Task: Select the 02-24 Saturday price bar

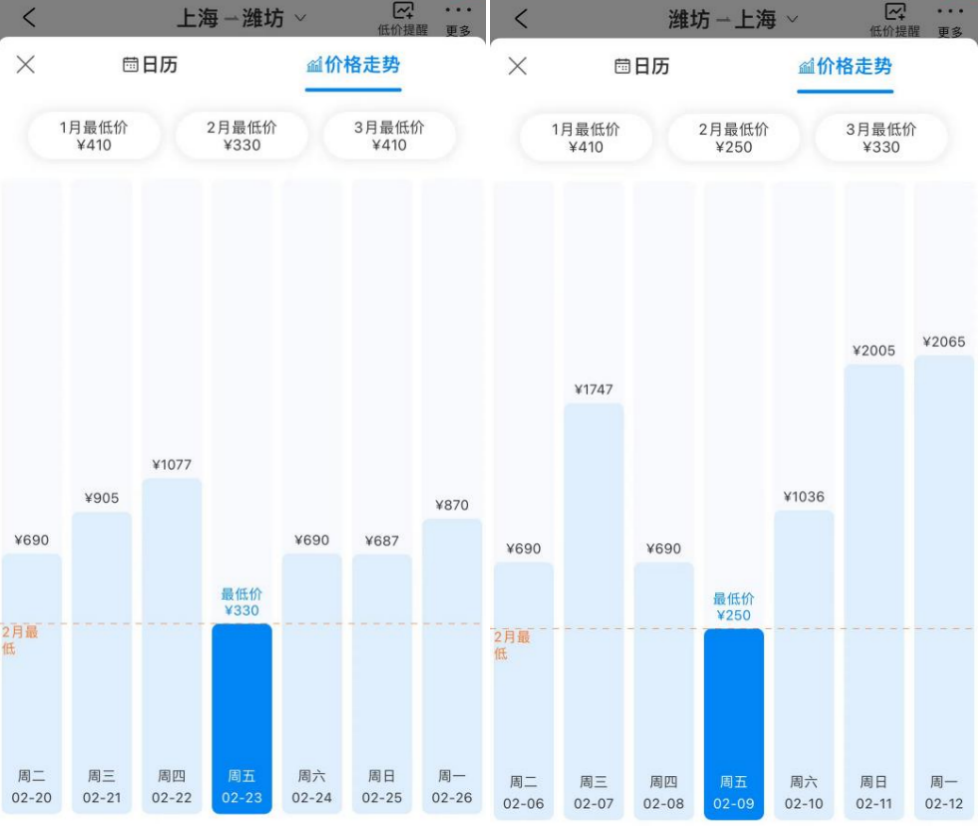Action: (x=312, y=684)
